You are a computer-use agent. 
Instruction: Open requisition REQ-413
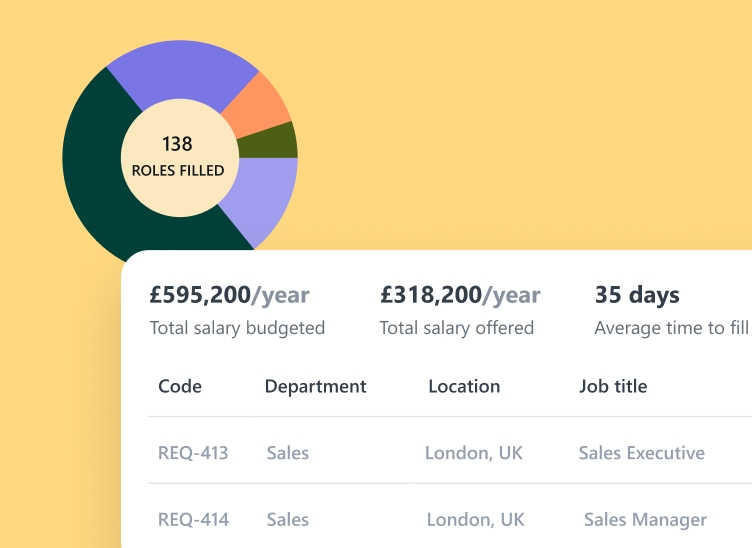[x=193, y=453]
